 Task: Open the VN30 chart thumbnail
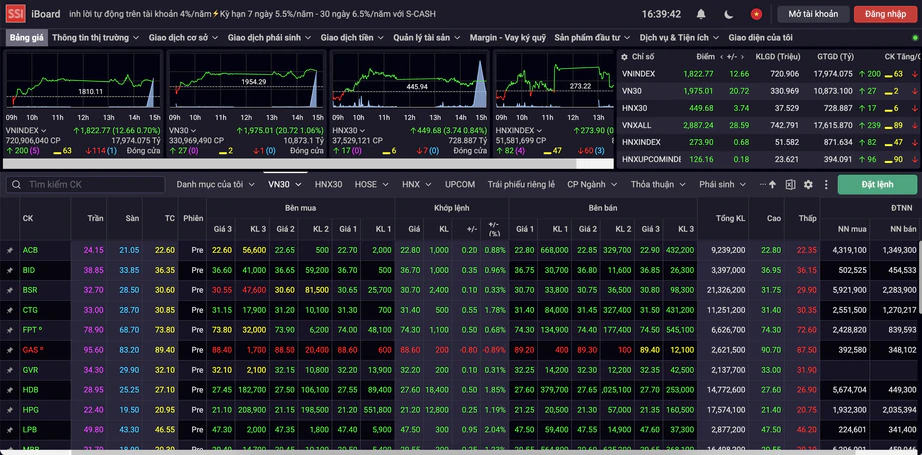coord(245,81)
